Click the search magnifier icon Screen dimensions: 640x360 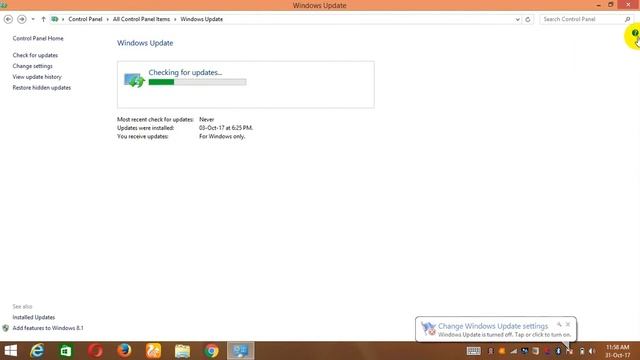(628, 19)
